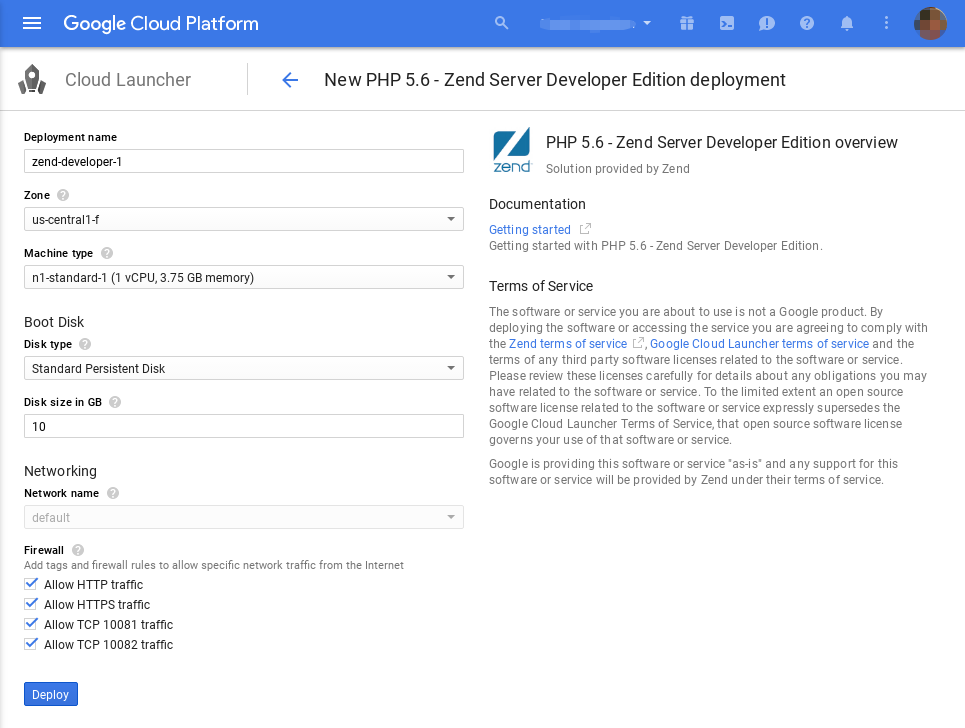Go back with the arrow icon
The width and height of the screenshot is (965, 728).
(x=290, y=80)
